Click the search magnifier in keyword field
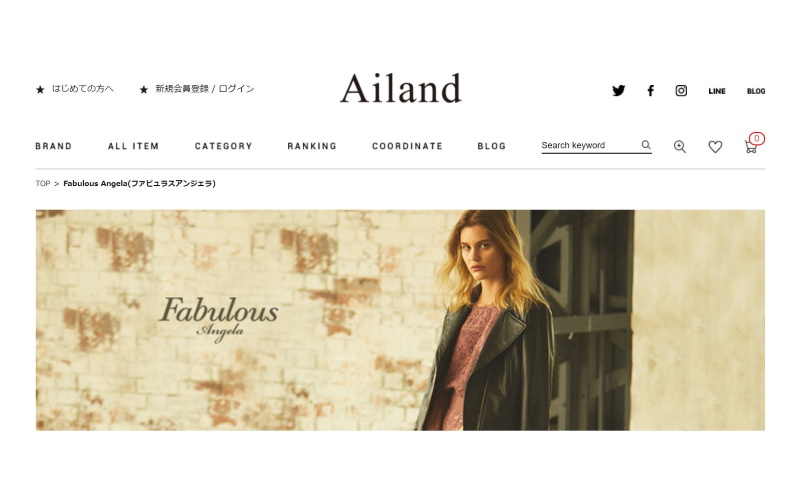The height and width of the screenshot is (500, 800). tap(646, 145)
